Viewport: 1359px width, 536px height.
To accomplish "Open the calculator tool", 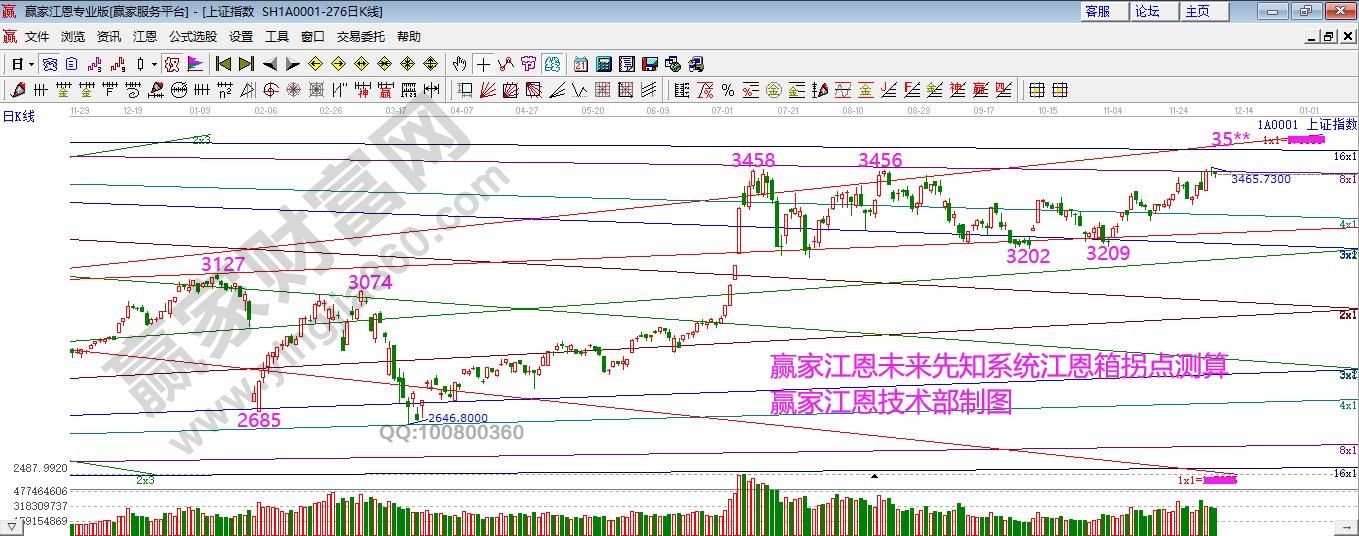I will coord(604,64).
